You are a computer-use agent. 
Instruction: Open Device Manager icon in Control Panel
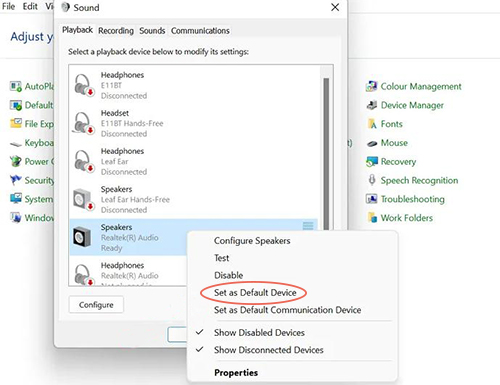point(372,105)
